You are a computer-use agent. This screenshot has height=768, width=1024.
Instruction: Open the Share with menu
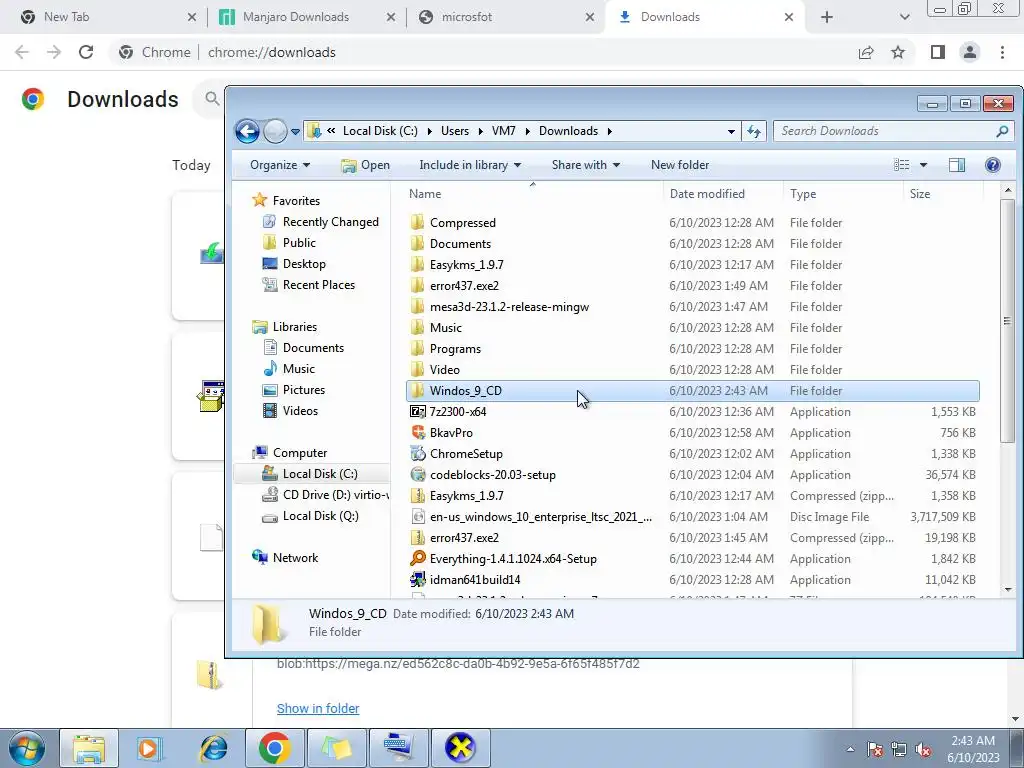(x=585, y=165)
